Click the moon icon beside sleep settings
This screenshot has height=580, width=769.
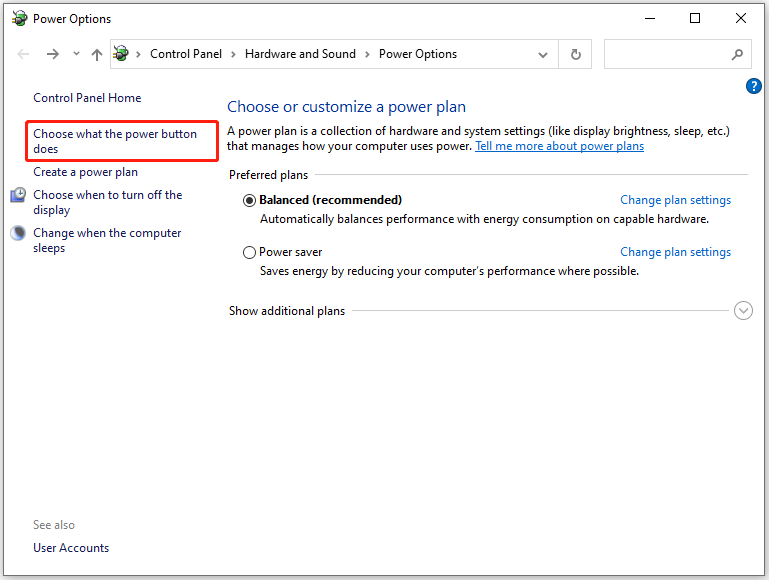[x=18, y=233]
